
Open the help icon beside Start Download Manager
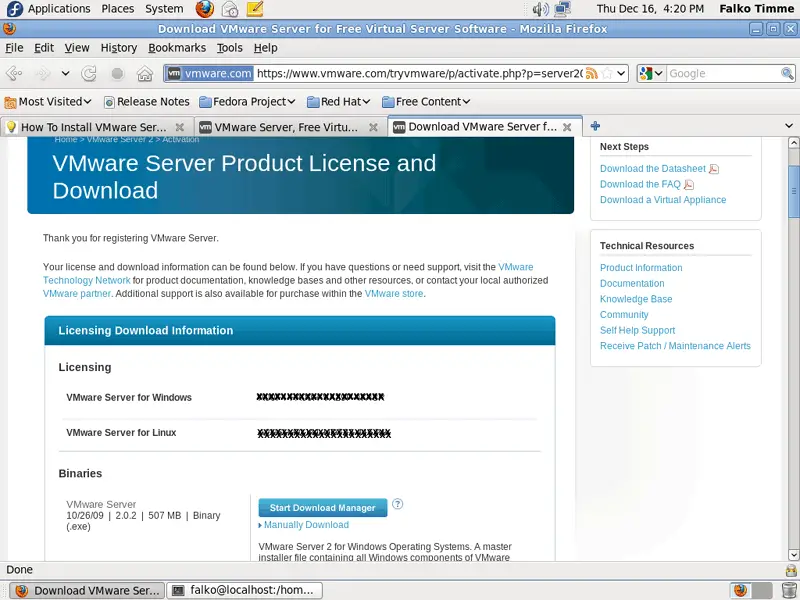397,504
